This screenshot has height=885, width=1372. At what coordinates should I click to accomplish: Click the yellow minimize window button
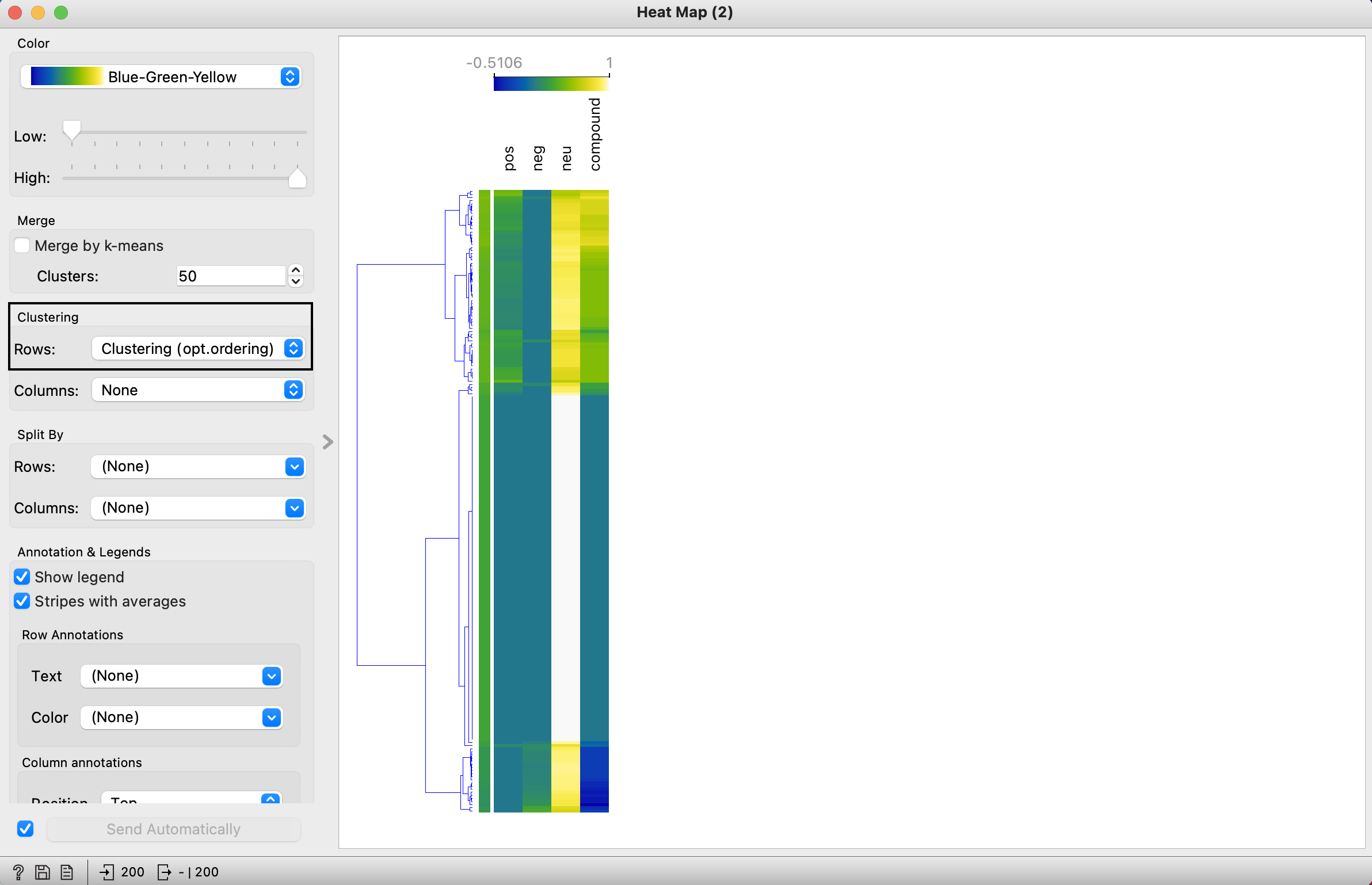[38, 13]
